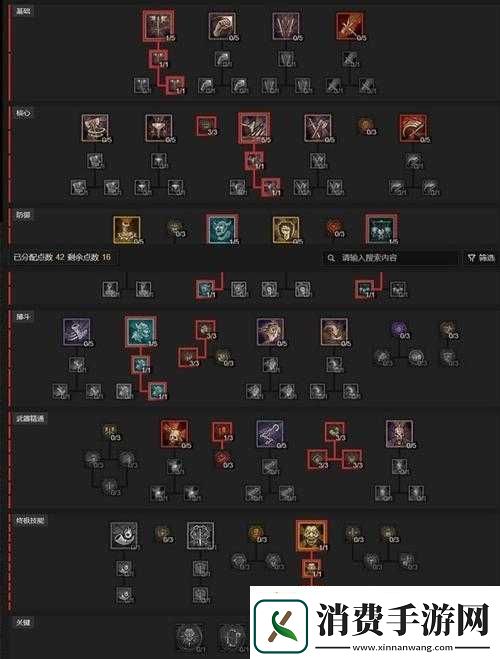Click the red 3/3 passive node in 核心 row
500x659 pixels.
click(207, 126)
